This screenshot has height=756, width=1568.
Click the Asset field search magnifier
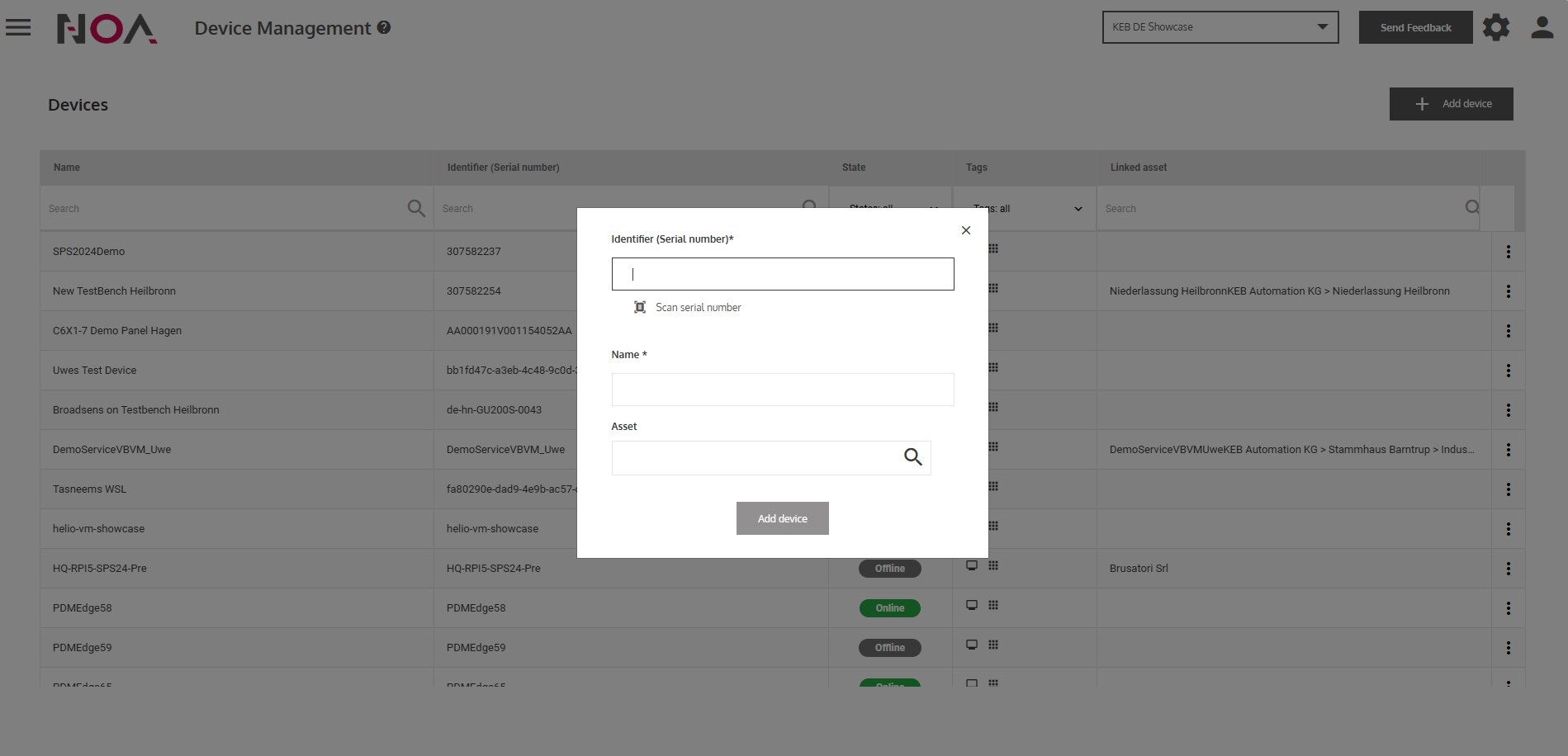[x=912, y=457]
